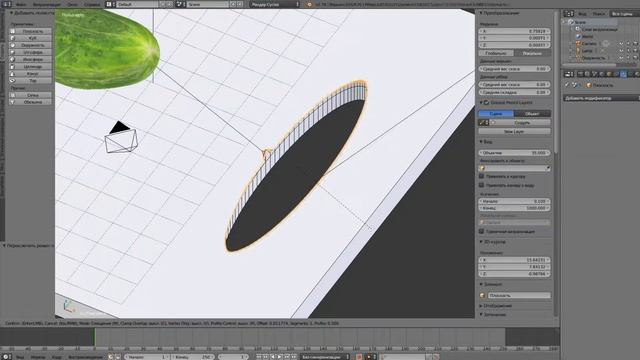Open the render engine Cycles dropdown
This screenshot has height=360, width=640.
[x=274, y=4]
